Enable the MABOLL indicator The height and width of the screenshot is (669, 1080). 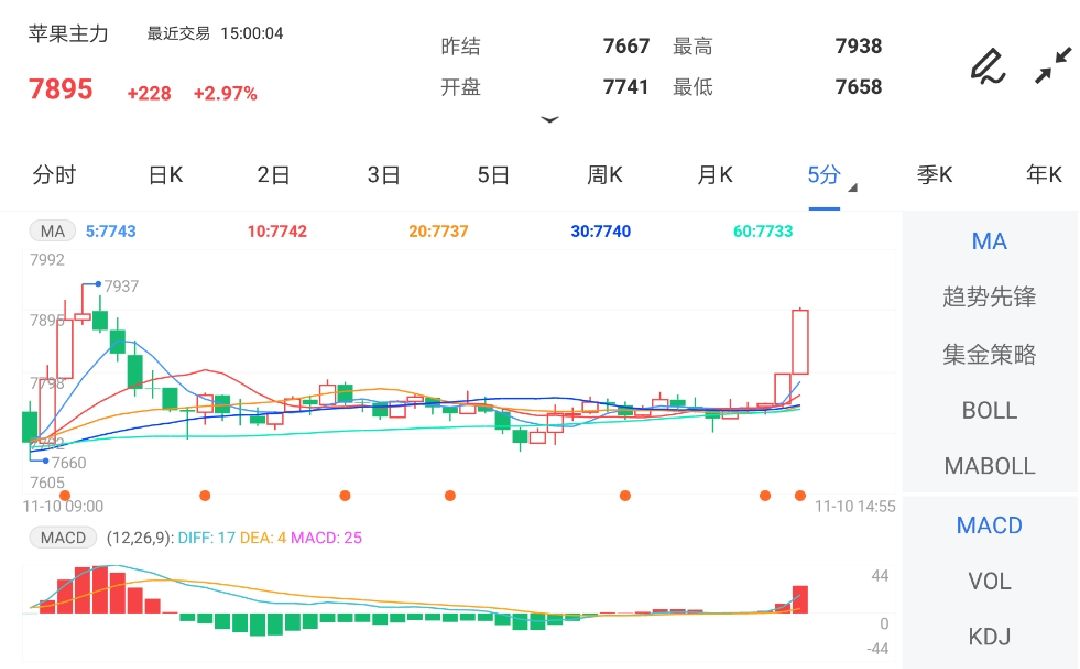[x=988, y=465]
